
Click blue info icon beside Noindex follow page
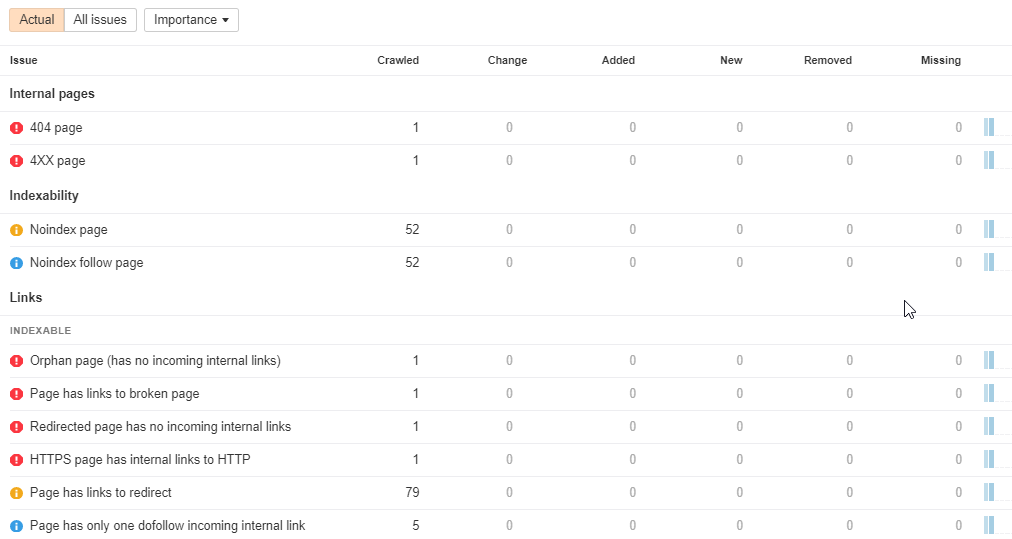pos(16,263)
